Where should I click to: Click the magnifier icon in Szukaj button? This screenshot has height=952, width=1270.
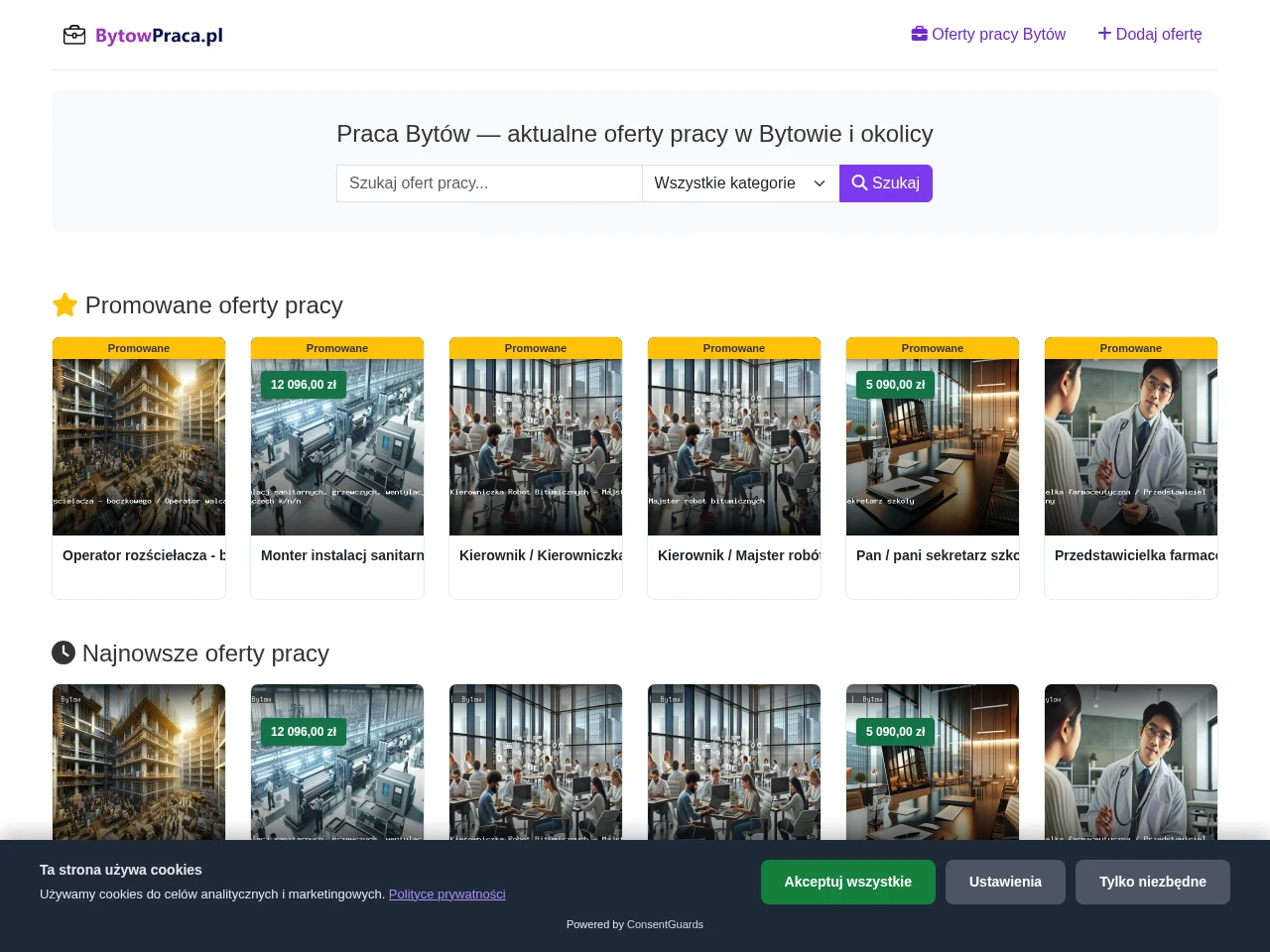click(x=859, y=182)
